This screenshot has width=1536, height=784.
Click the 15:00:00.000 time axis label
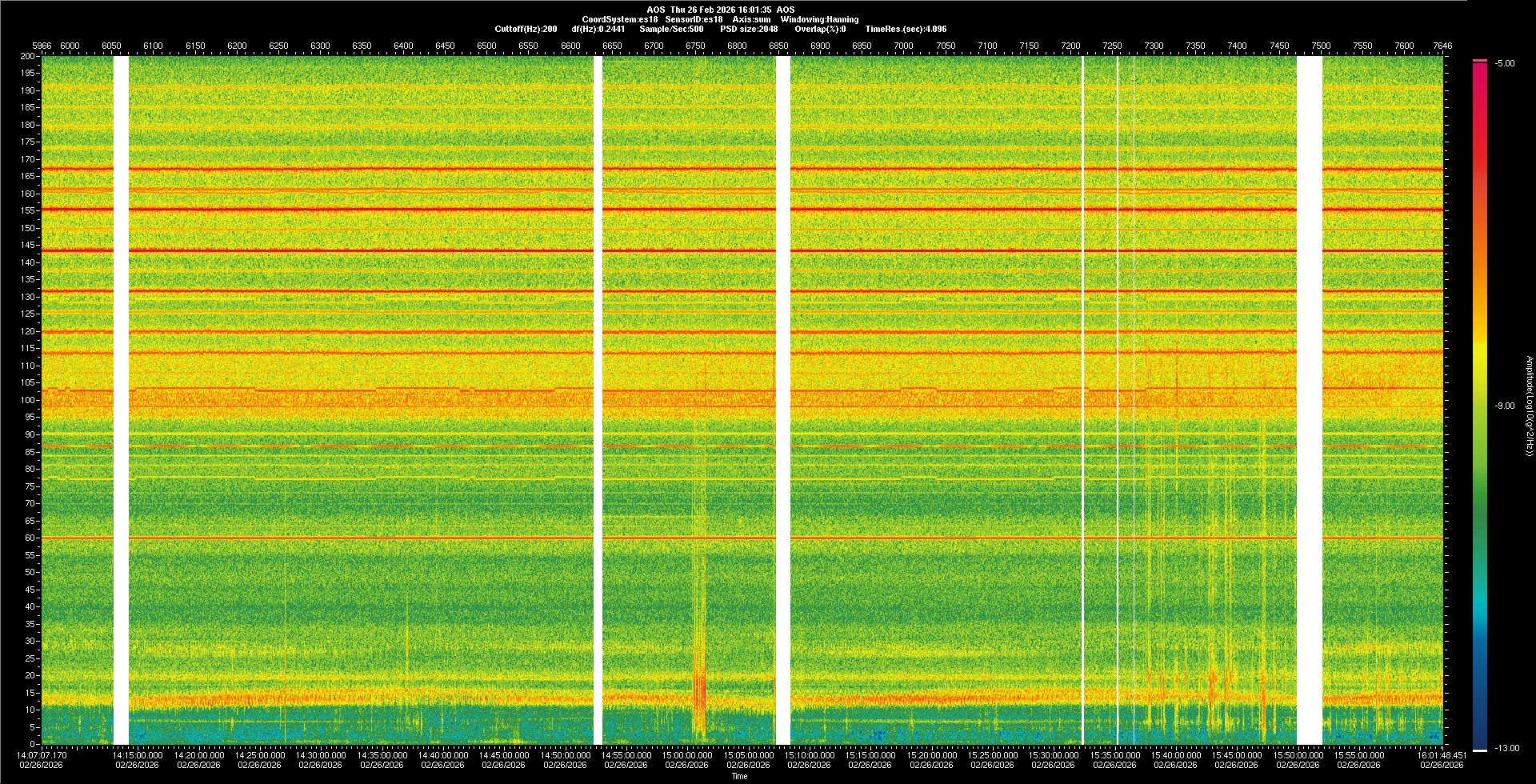(x=687, y=755)
